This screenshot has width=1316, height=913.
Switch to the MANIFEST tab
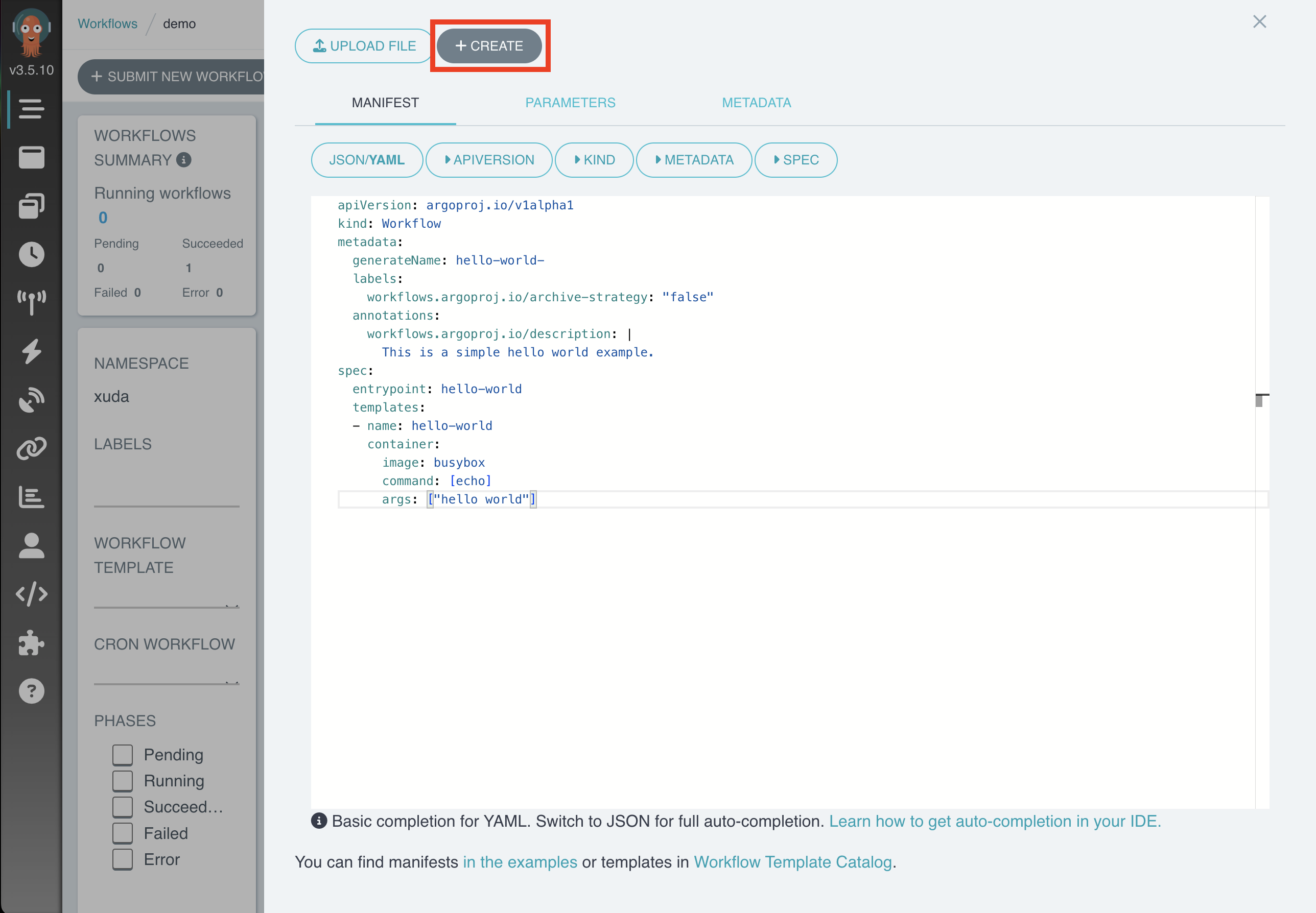point(385,103)
